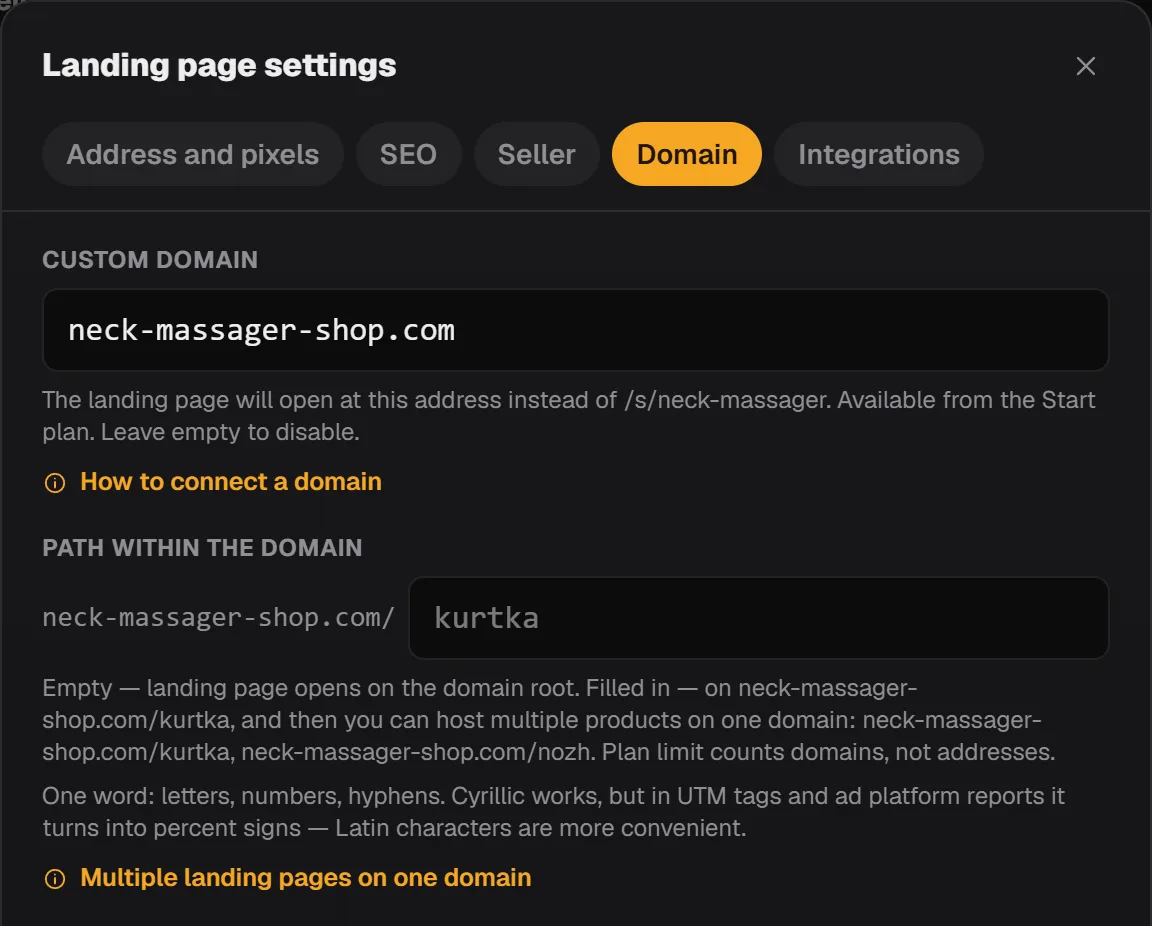The width and height of the screenshot is (1152, 926).
Task: Click the 'neck-massager-shop.com/' path prefix
Action: pyautogui.click(x=218, y=618)
